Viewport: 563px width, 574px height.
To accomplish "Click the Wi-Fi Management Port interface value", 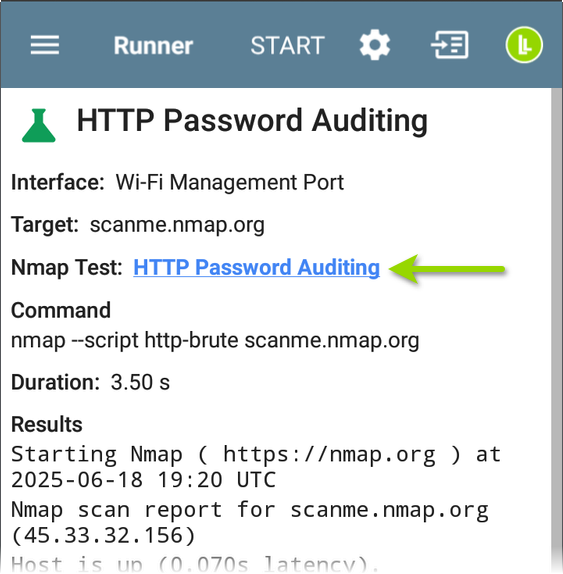I will point(230,182).
